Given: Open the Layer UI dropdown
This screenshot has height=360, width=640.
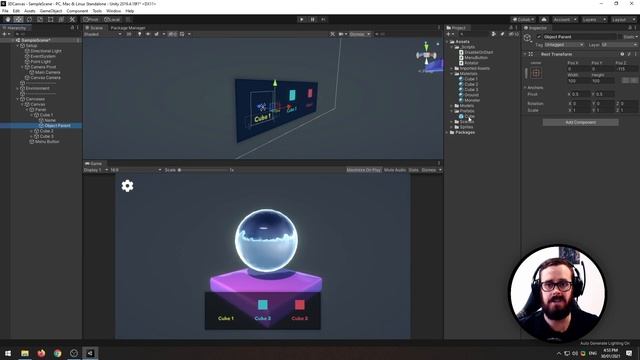Looking at the screenshot, I should click(619, 45).
